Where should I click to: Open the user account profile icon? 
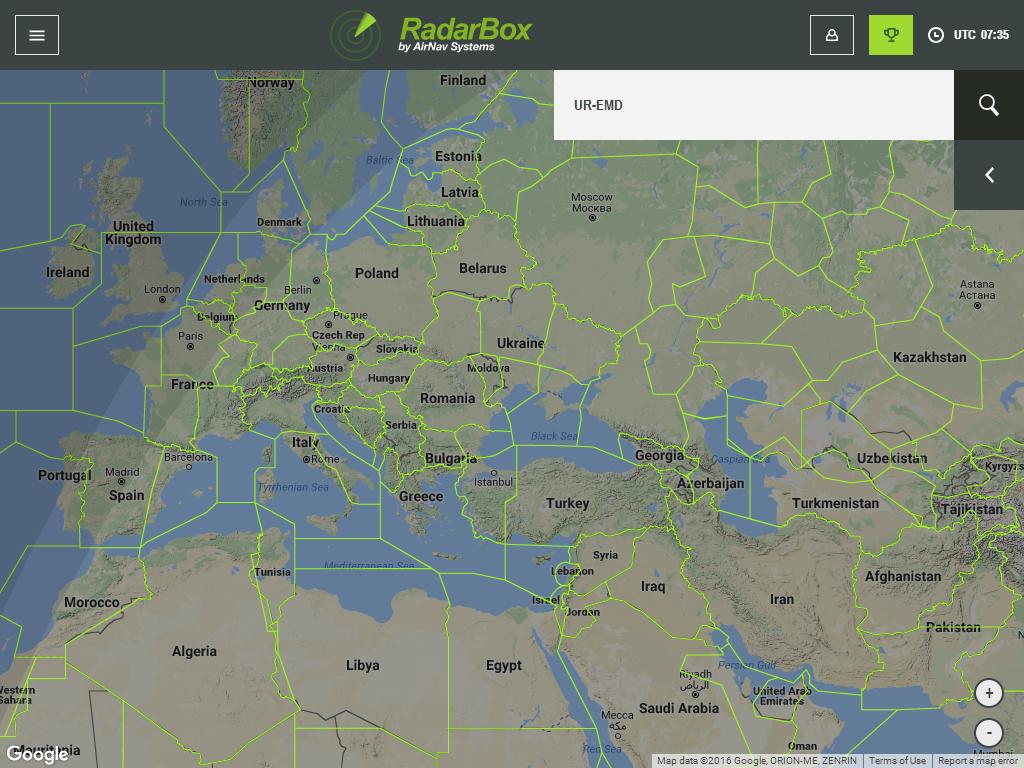coord(831,35)
